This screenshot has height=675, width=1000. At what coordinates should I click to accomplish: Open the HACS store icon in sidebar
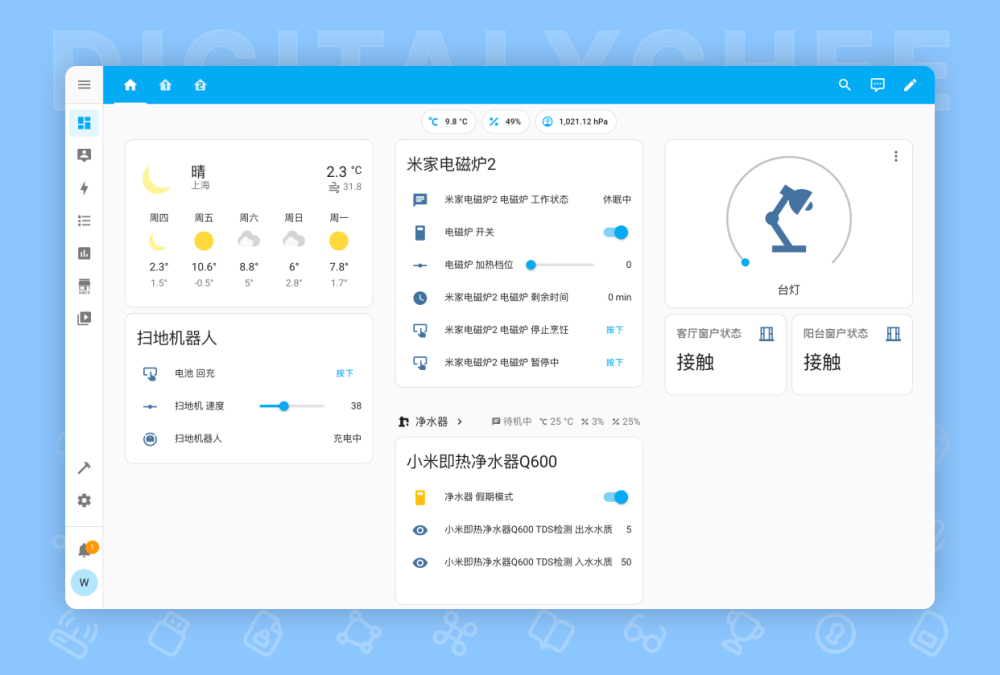84,286
